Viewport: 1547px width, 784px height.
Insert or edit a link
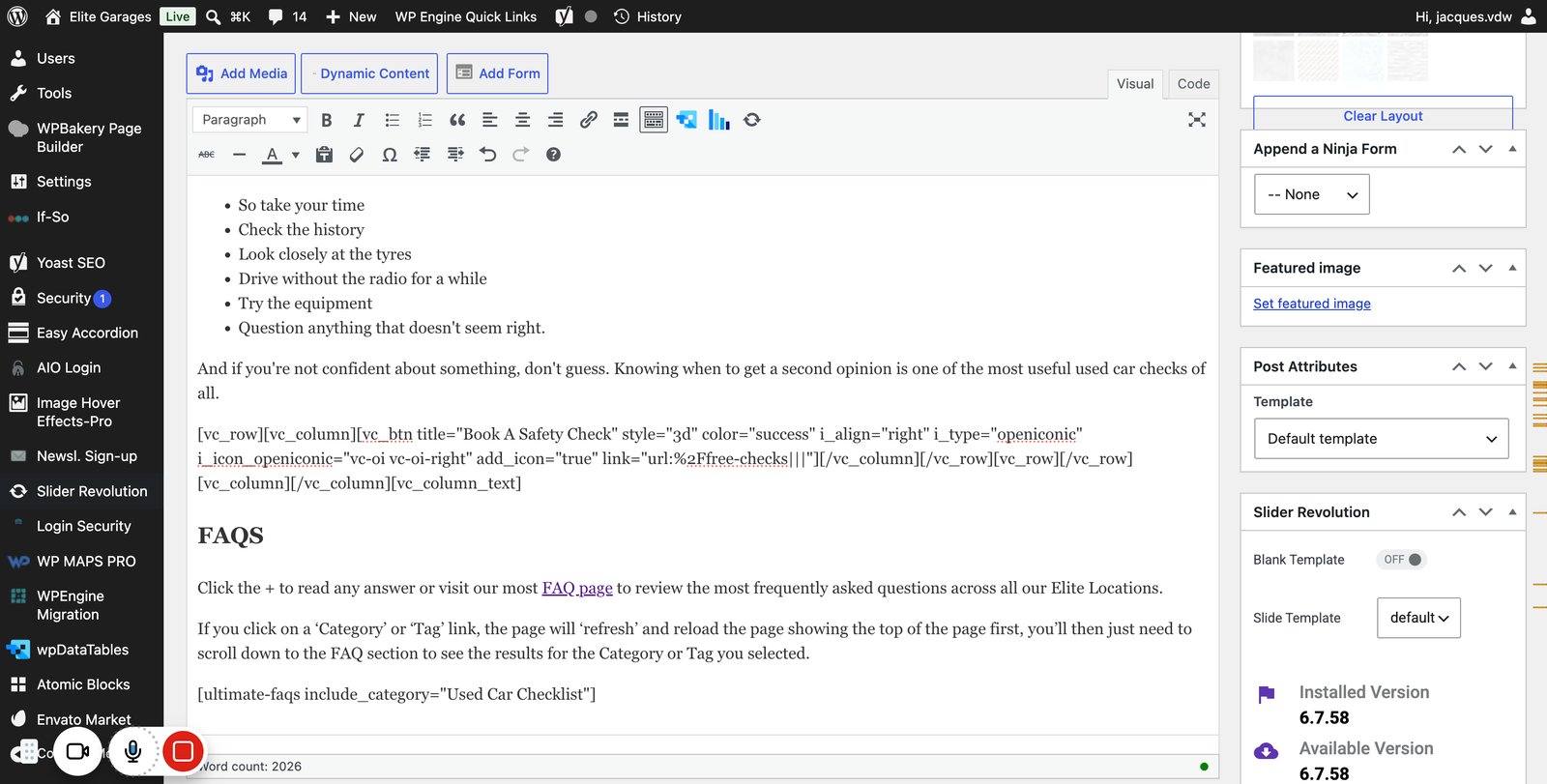[x=588, y=120]
